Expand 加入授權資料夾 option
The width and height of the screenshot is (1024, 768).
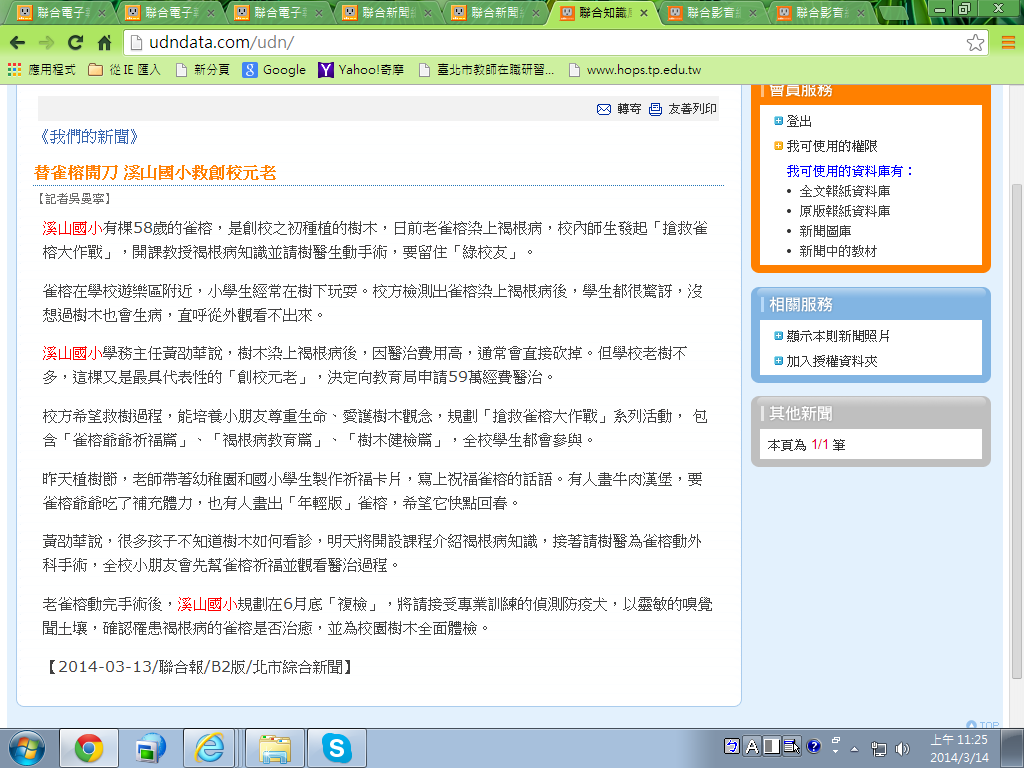pyautogui.click(x=779, y=361)
